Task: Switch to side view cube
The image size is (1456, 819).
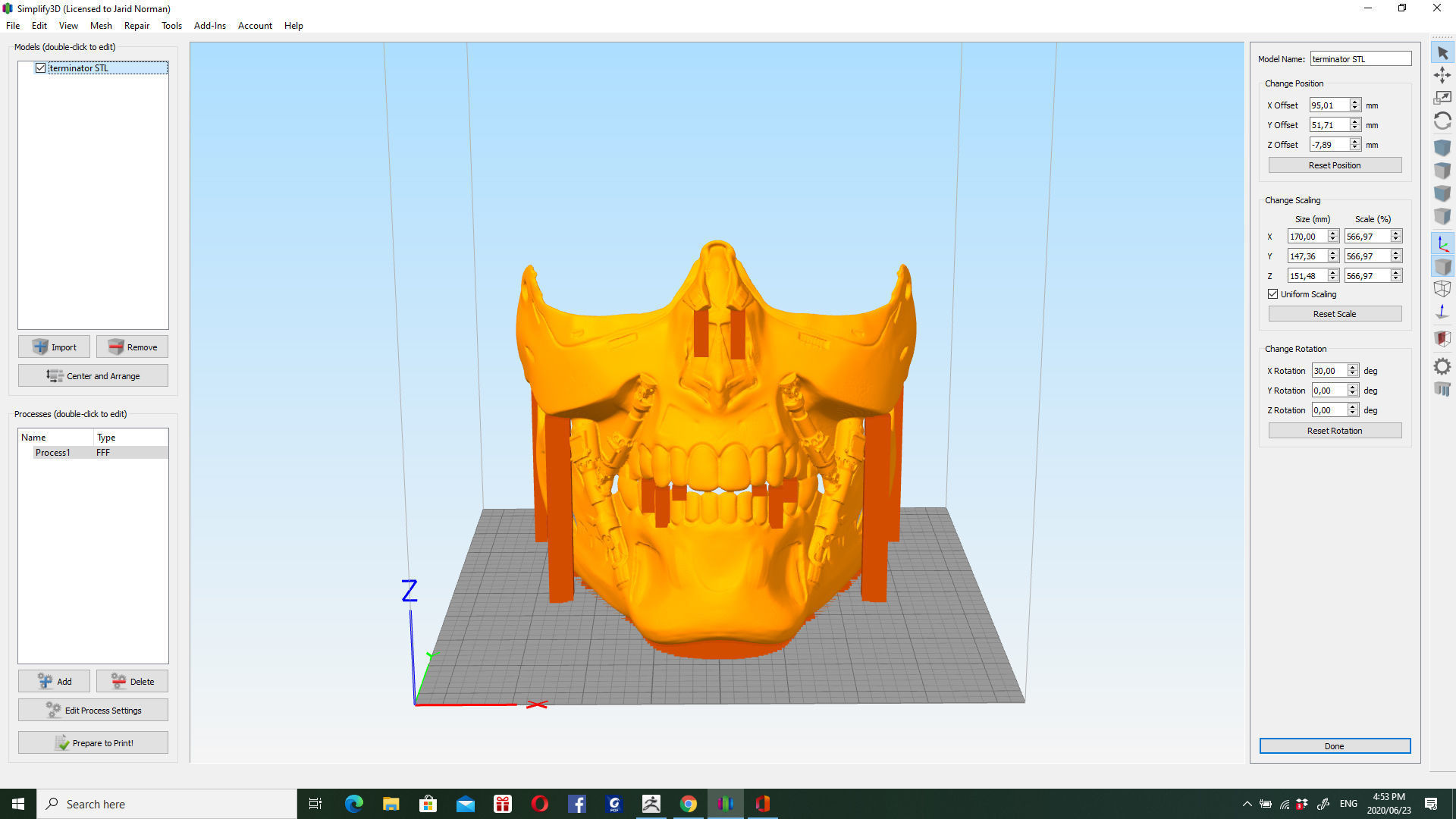Action: click(x=1442, y=217)
